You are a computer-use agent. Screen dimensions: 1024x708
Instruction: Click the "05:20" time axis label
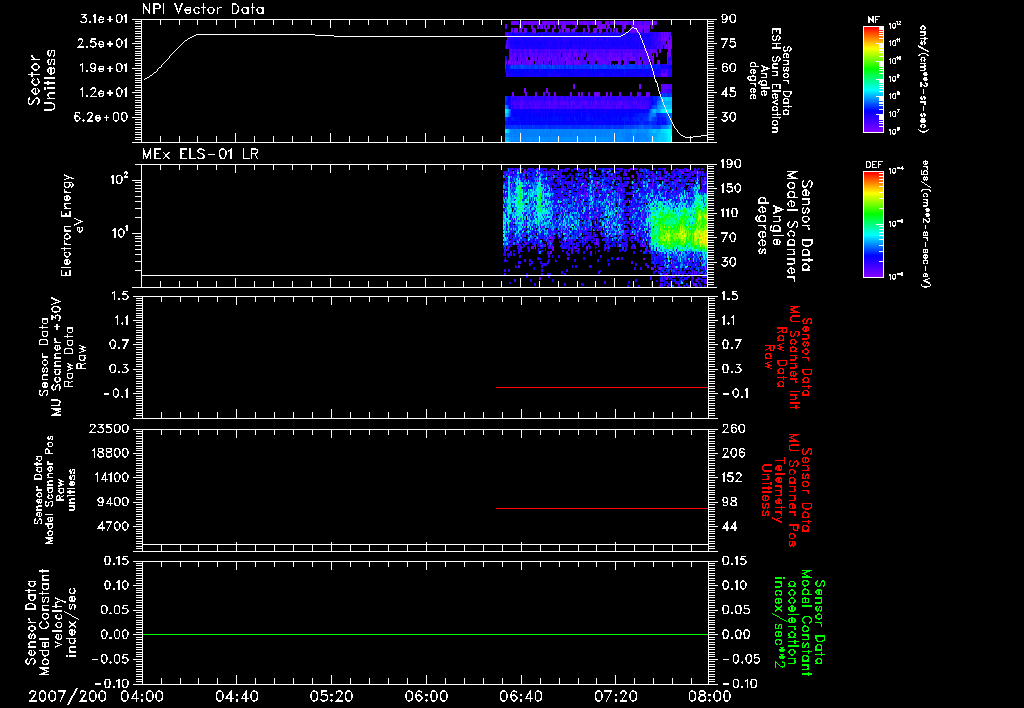pyautogui.click(x=332, y=696)
